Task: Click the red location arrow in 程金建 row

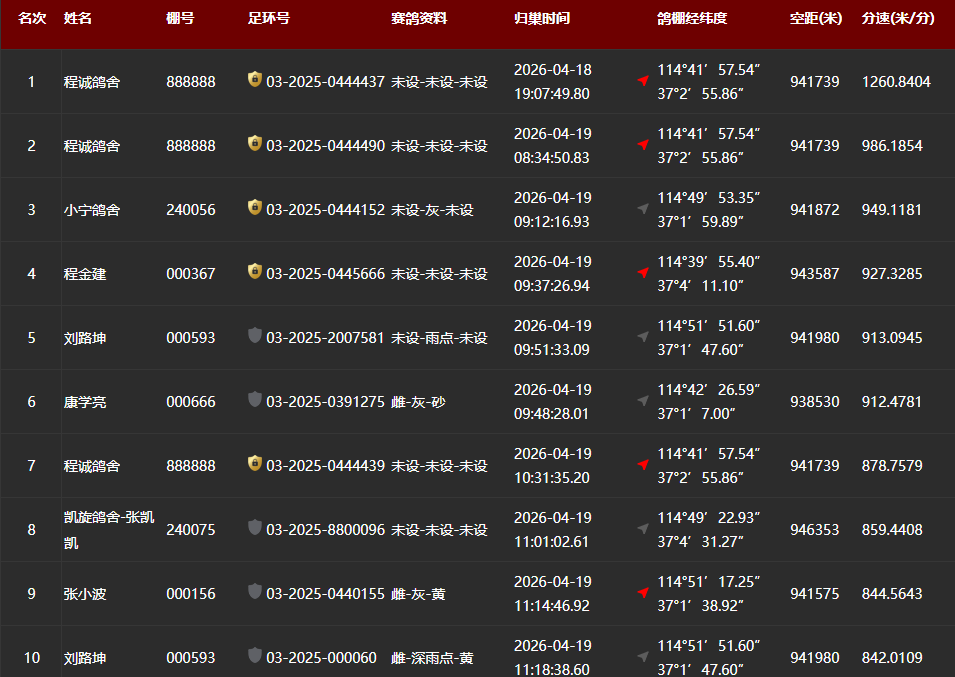Action: click(x=643, y=272)
